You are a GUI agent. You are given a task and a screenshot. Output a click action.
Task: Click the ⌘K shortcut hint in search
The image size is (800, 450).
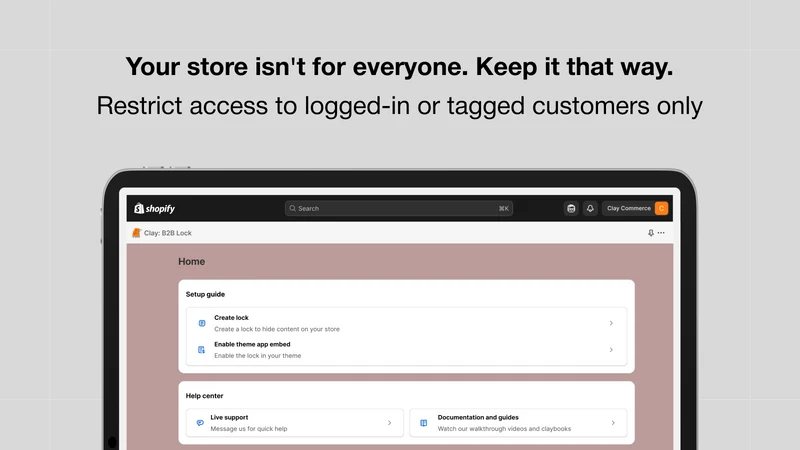click(x=504, y=208)
